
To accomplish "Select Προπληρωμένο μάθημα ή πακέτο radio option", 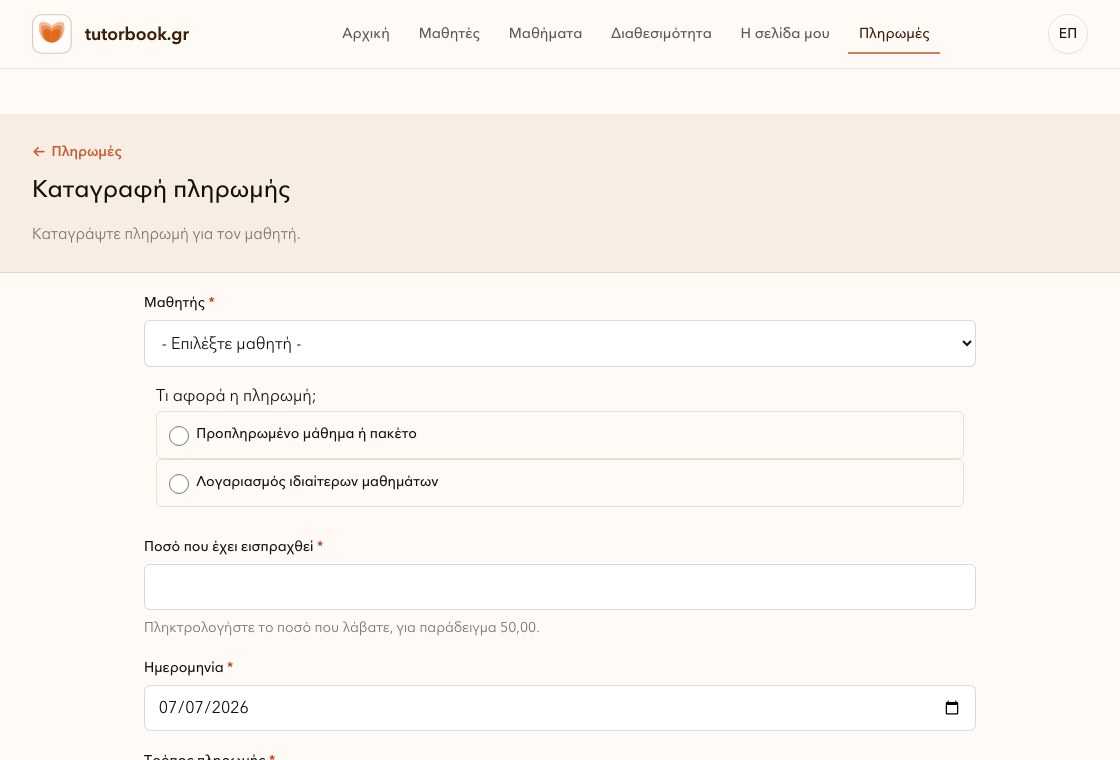I will 179,436.
